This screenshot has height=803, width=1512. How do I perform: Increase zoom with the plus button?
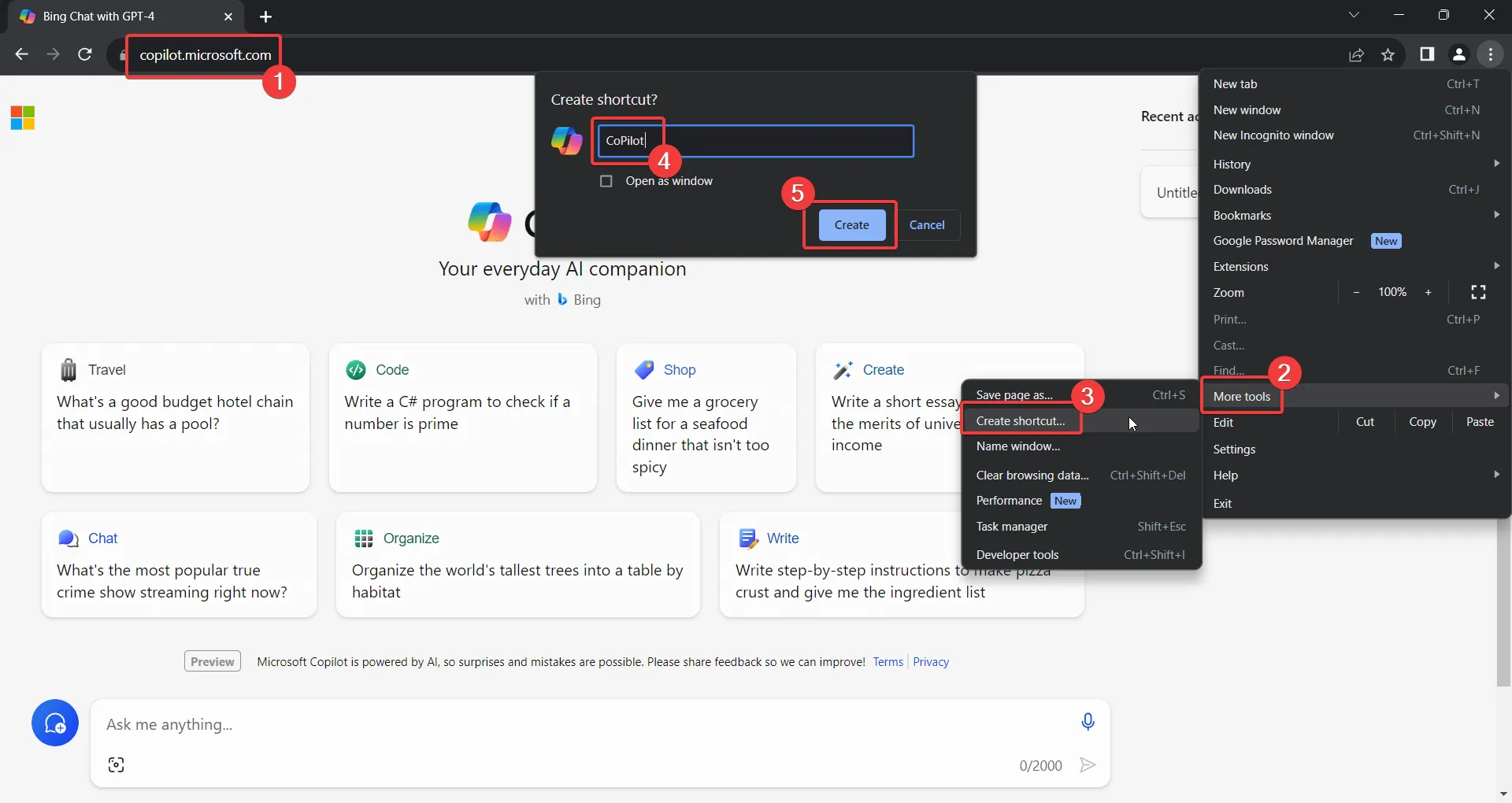pos(1428,292)
